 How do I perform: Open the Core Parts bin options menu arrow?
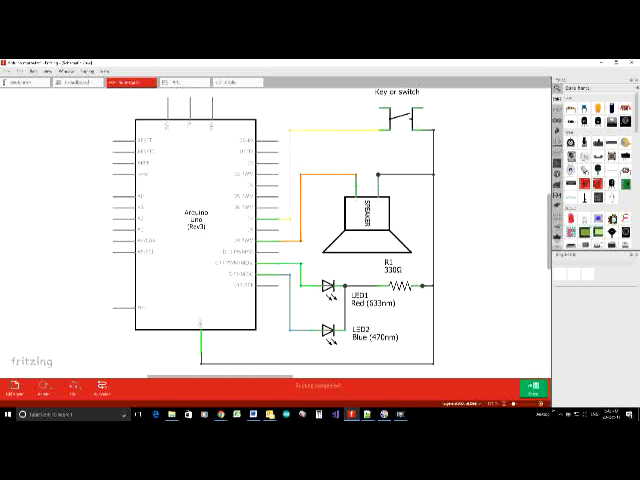(637, 88)
